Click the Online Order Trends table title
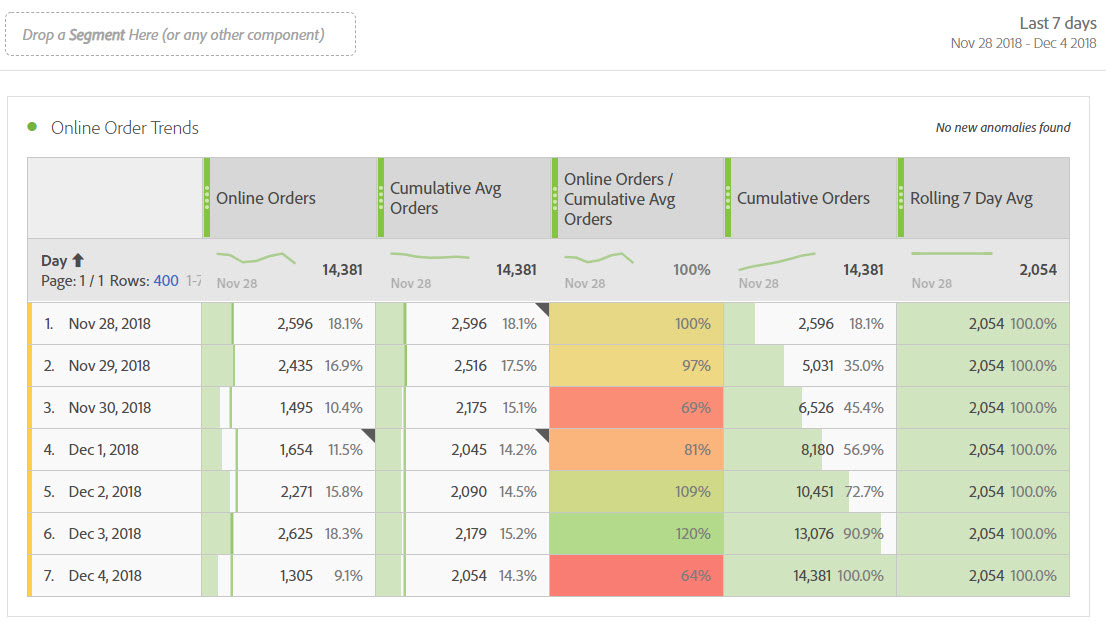The image size is (1106, 624). click(125, 128)
